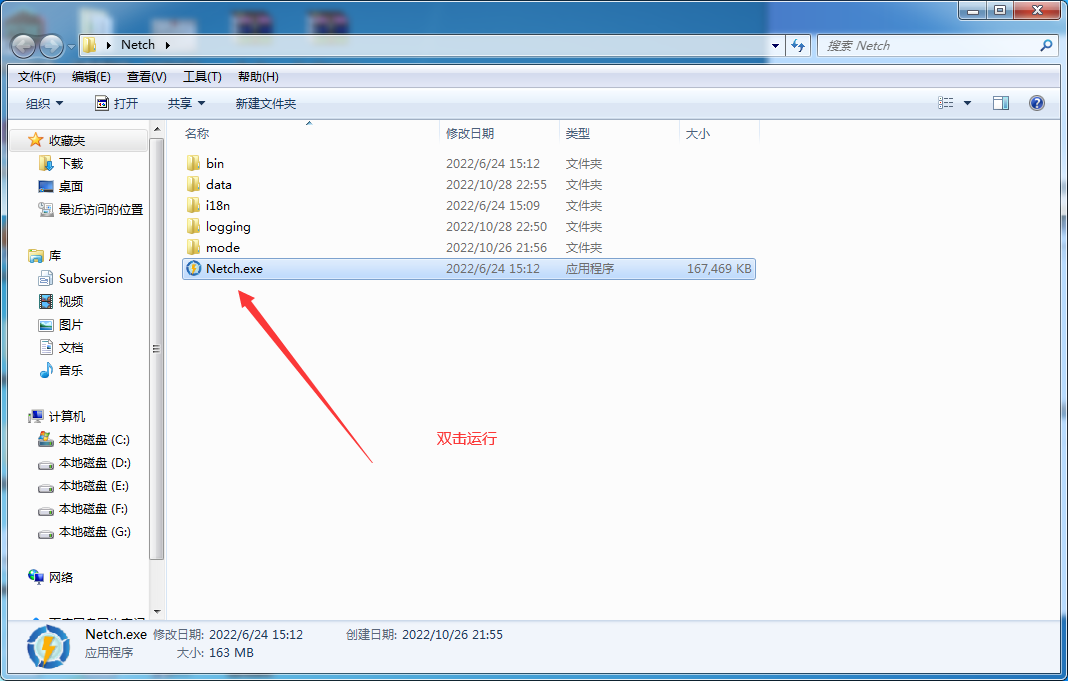Open the 文件(F) menu

pos(37,76)
